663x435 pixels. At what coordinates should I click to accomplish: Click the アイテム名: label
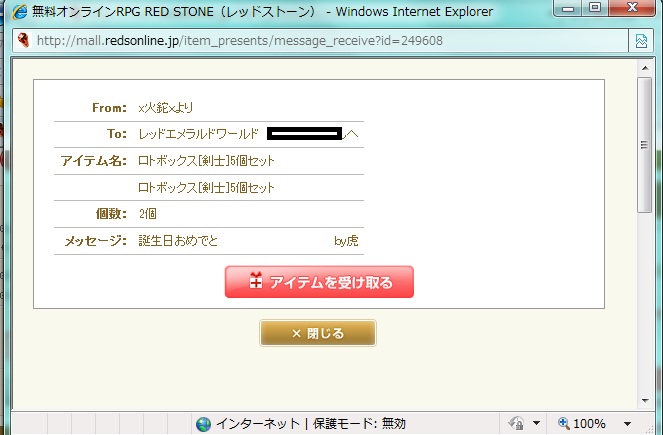point(93,161)
